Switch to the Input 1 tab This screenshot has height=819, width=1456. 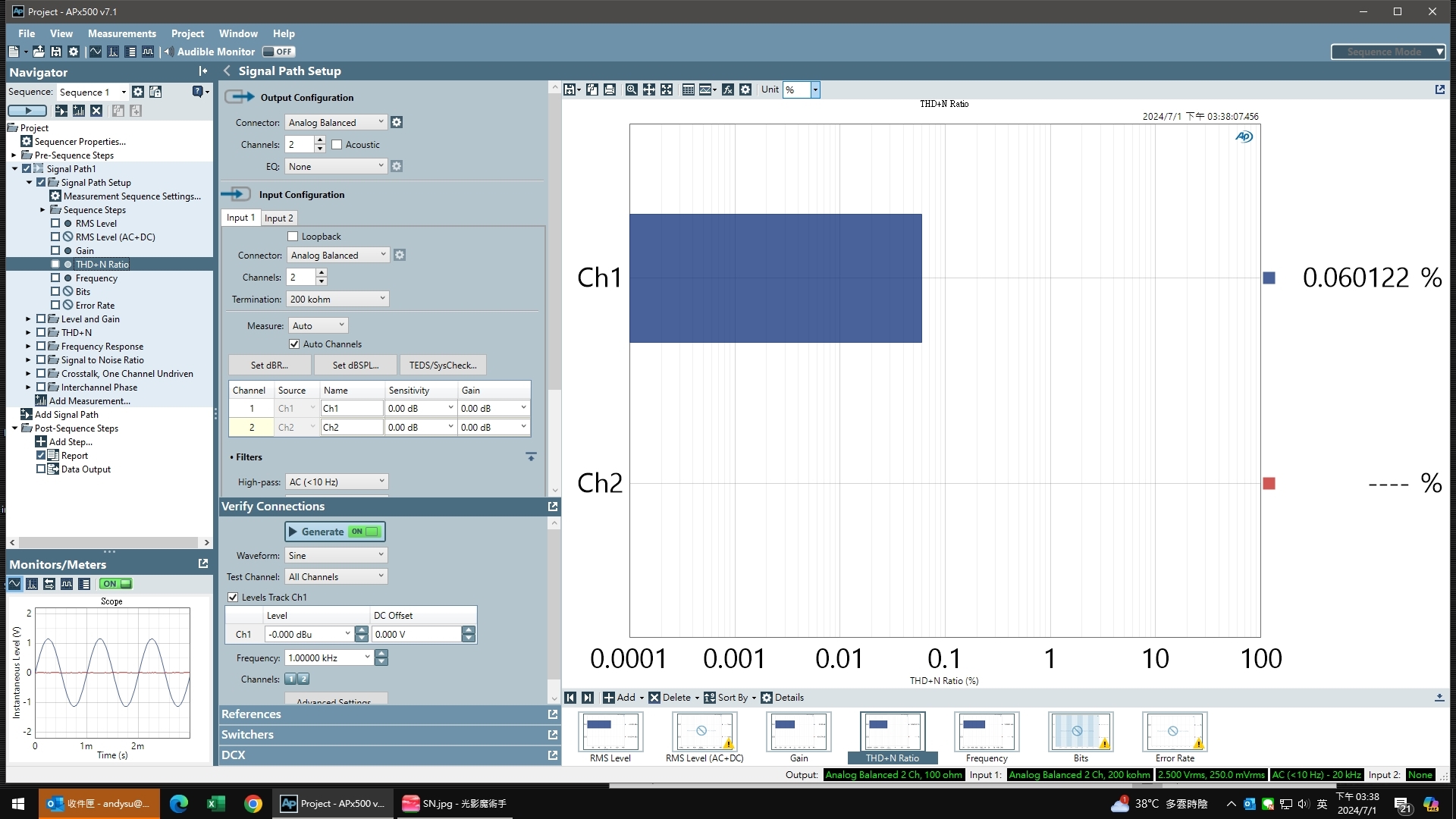240,218
